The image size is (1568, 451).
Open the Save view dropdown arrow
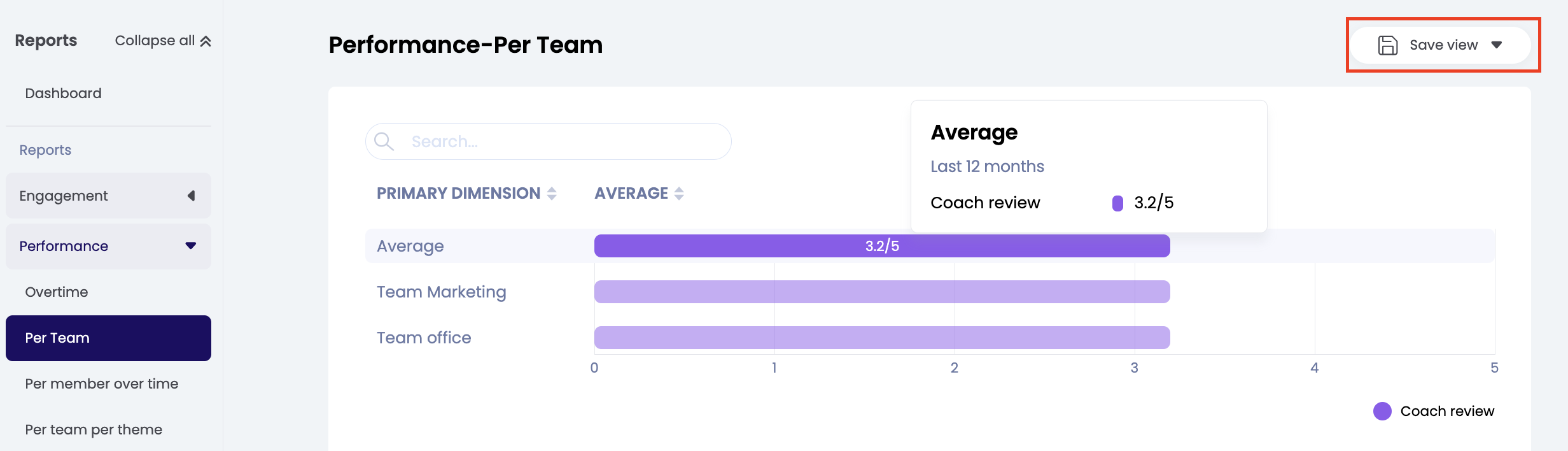coord(1497,45)
